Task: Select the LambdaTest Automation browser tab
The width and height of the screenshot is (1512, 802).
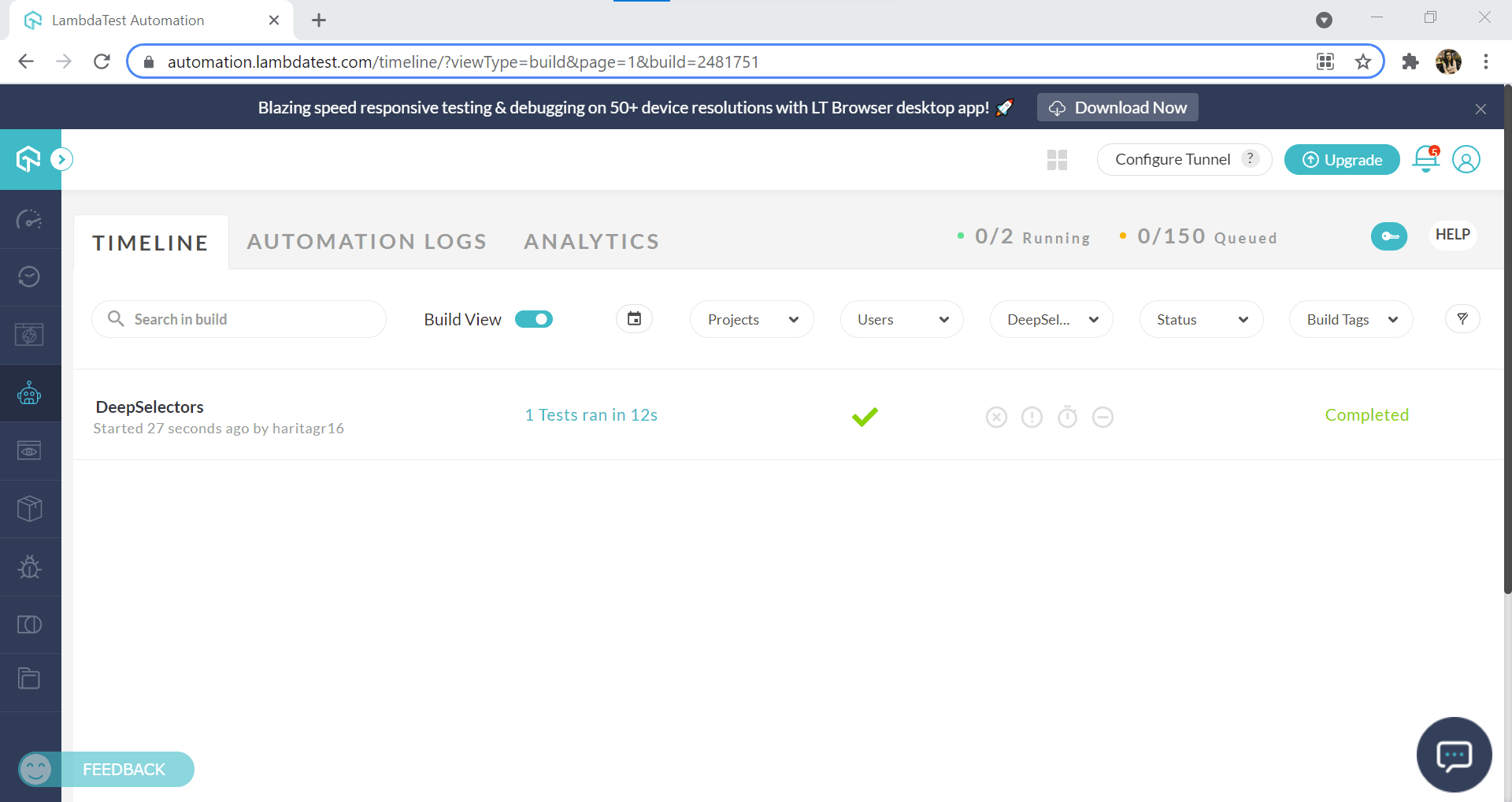Action: (x=151, y=20)
